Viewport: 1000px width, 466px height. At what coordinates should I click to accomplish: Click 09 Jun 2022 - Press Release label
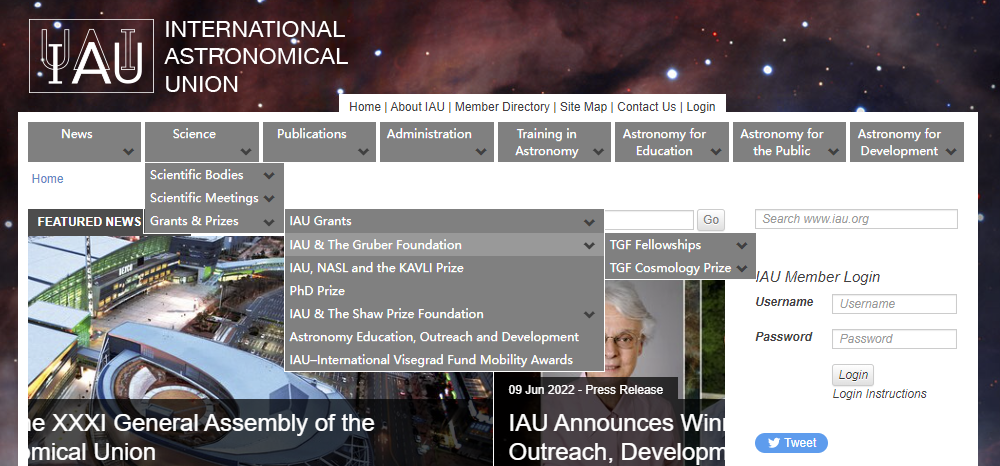(585, 390)
